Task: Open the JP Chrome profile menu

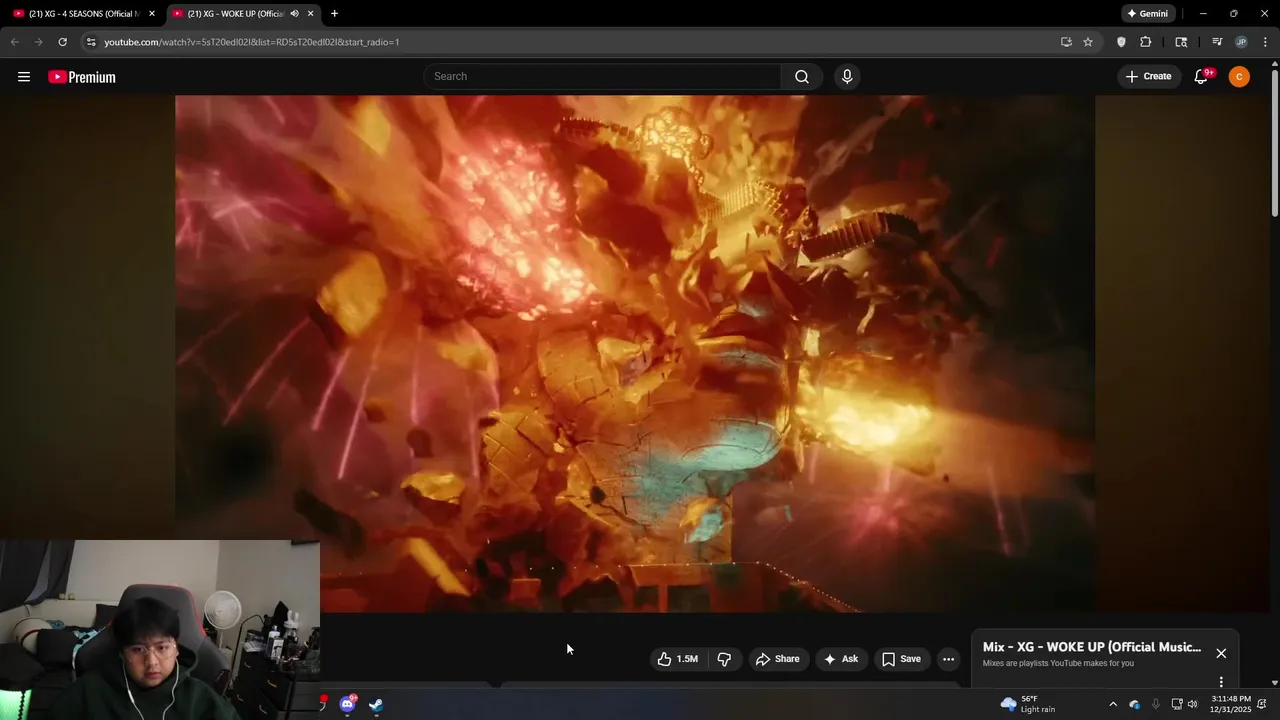Action: (x=1241, y=42)
